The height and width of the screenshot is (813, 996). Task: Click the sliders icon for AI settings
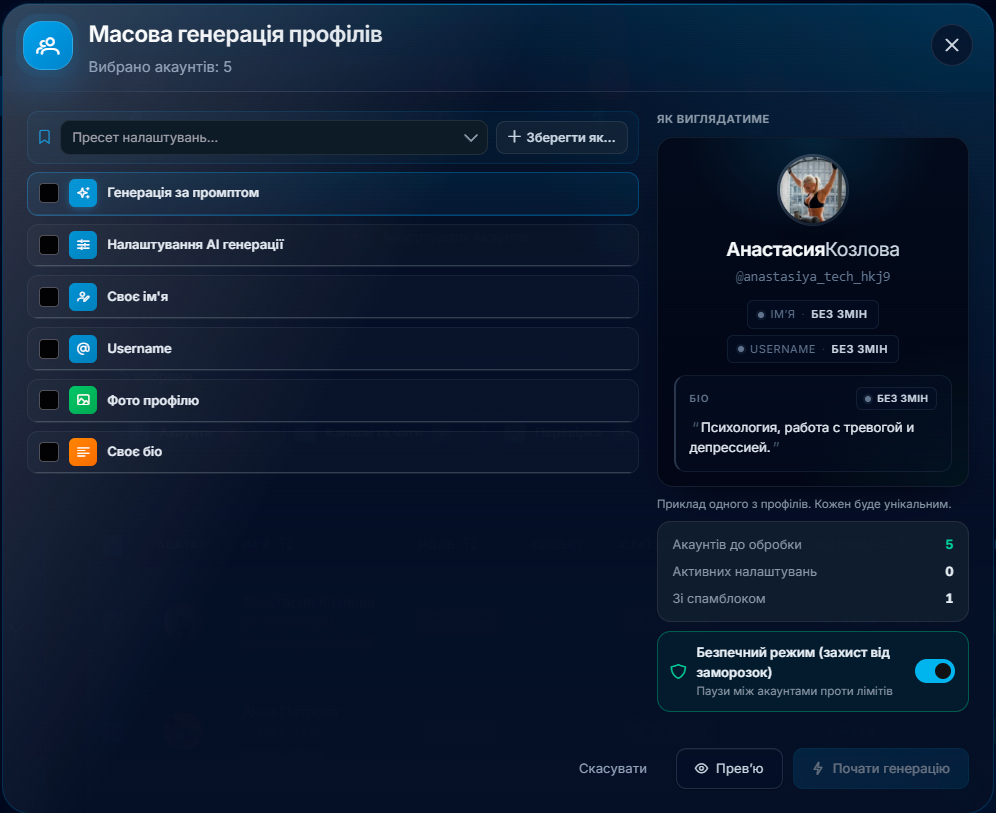click(83, 245)
